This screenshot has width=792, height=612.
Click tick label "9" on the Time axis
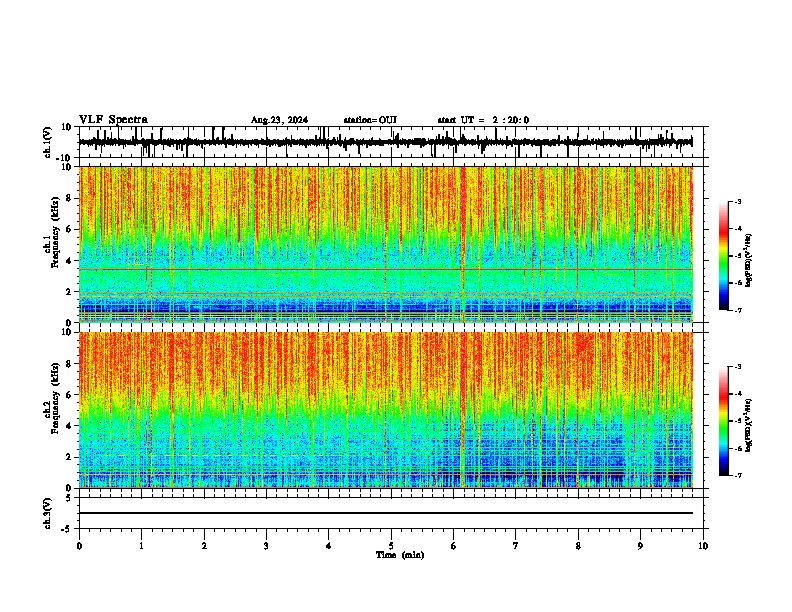pyautogui.click(x=640, y=546)
